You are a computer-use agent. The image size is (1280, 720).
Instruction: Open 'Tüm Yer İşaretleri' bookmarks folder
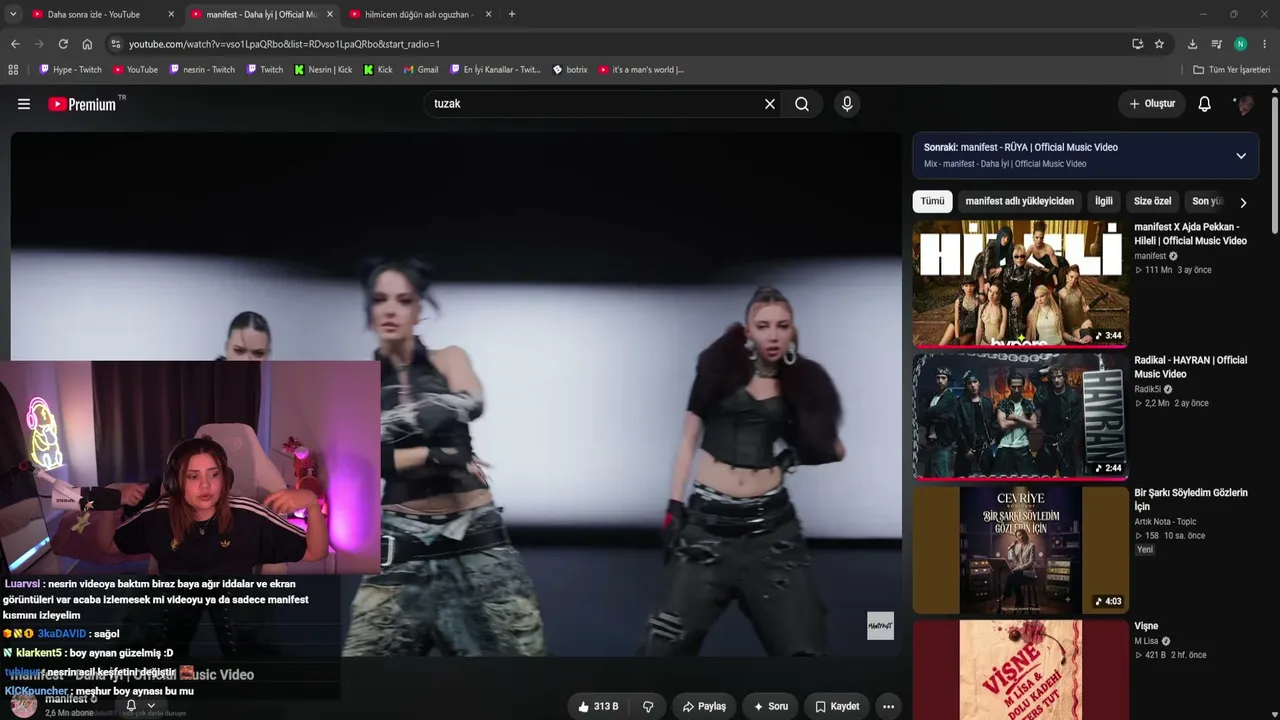point(1231,70)
